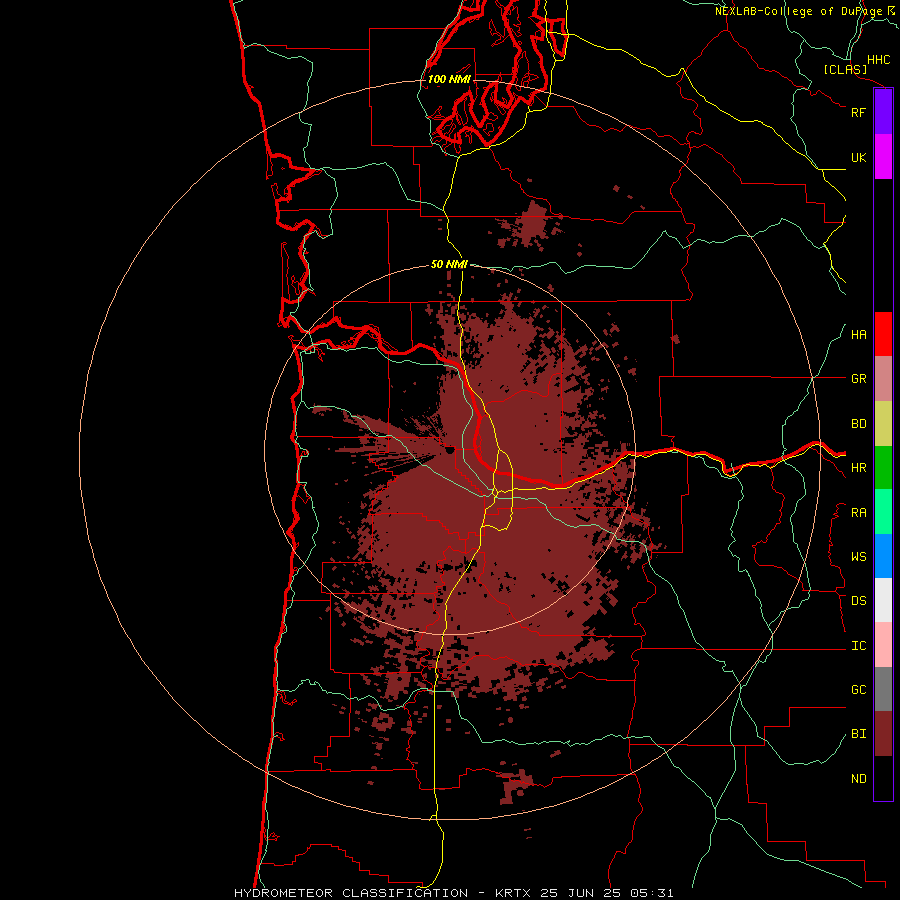Click the ND black legend swatch
The image size is (900, 900).
pyautogui.click(x=883, y=778)
